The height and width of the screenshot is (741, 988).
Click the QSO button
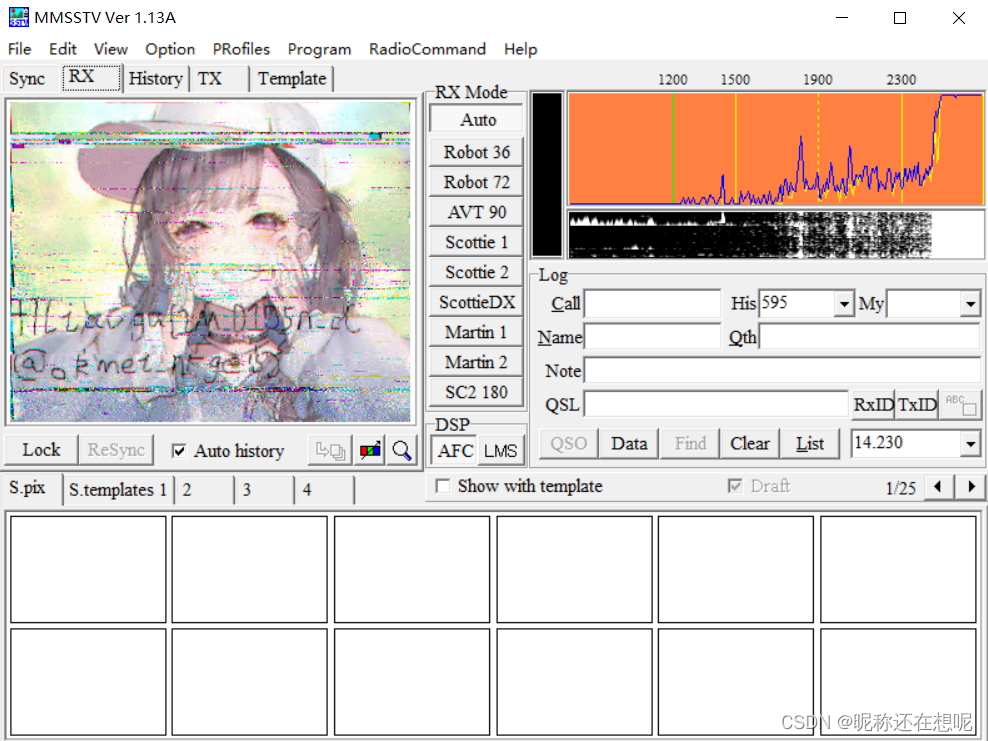[x=568, y=444]
